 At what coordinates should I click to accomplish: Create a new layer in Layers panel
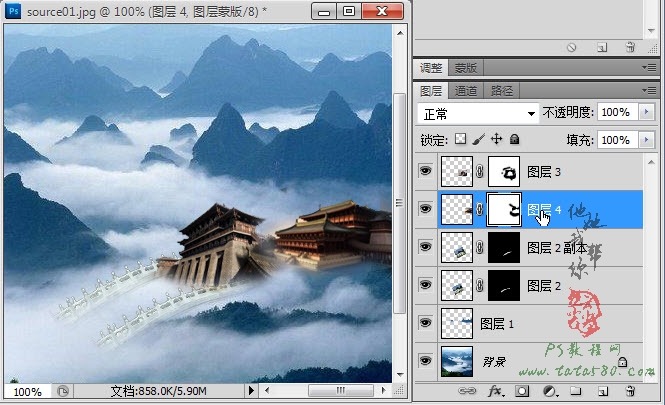coord(603,391)
